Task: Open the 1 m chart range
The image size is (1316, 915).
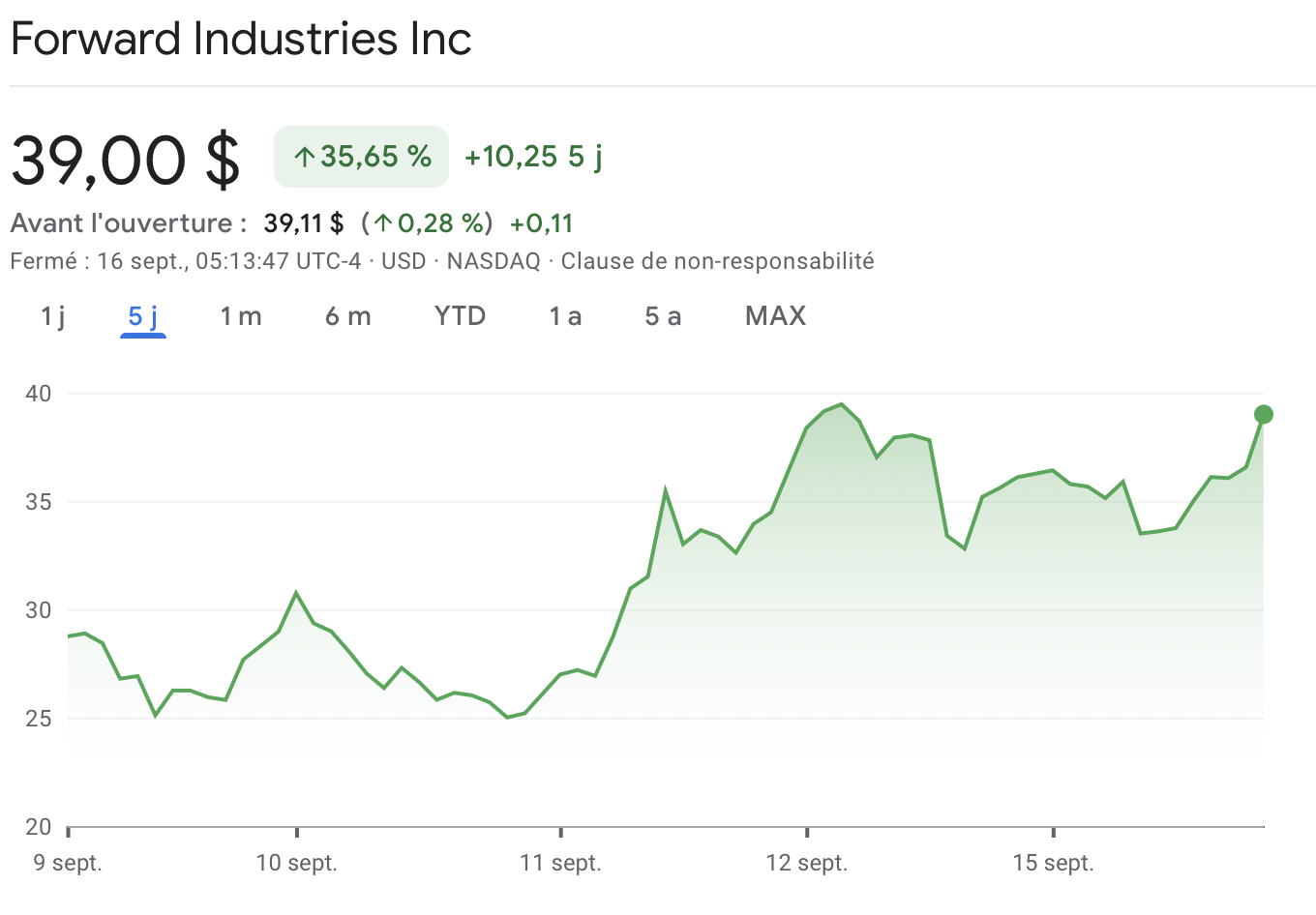Action: (x=241, y=316)
